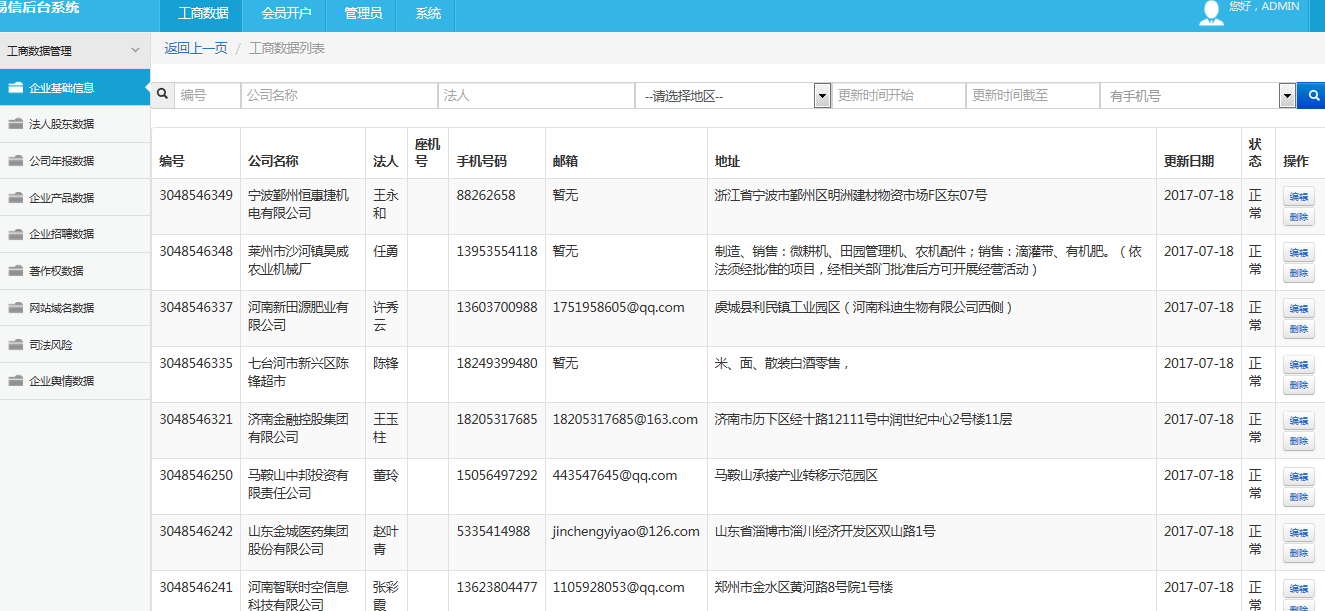Image resolution: width=1325 pixels, height=611 pixels.
Task: Click the 邮箱 column header
Action: [565, 161]
